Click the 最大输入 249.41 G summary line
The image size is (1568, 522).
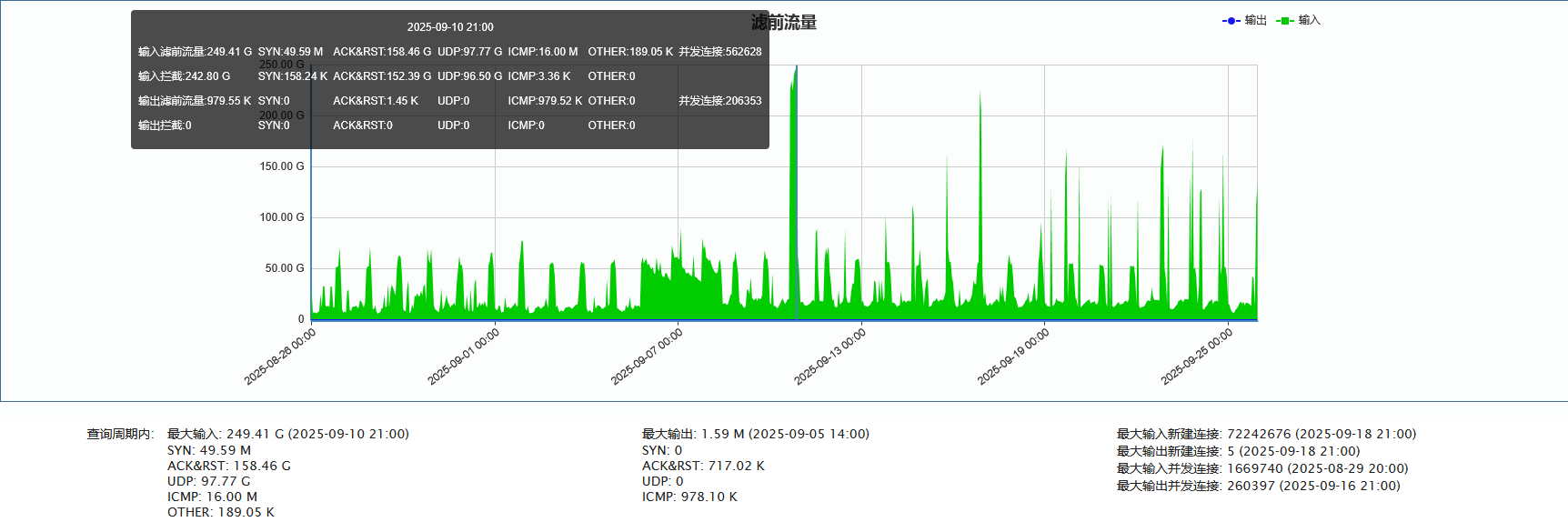click(287, 434)
